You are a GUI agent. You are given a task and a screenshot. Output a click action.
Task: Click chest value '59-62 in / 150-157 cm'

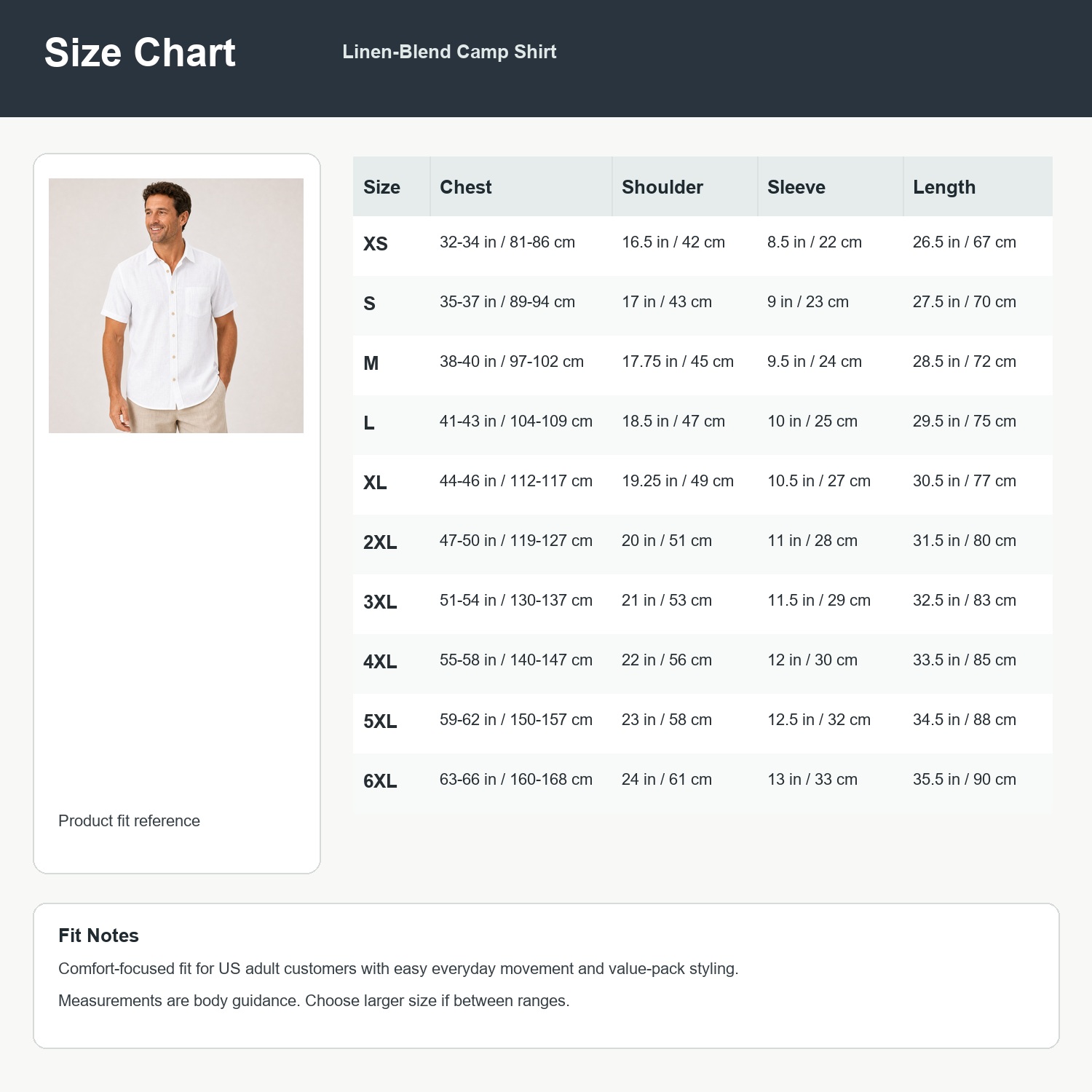click(x=516, y=720)
